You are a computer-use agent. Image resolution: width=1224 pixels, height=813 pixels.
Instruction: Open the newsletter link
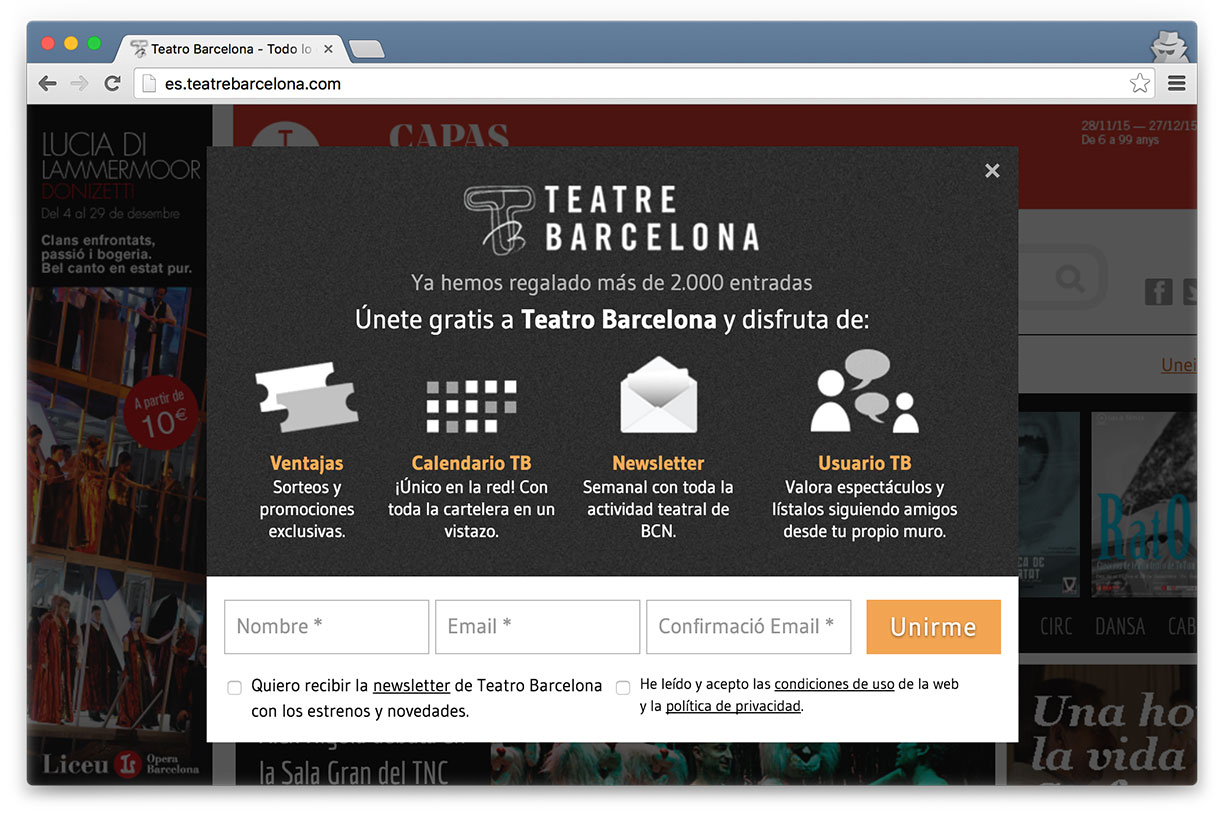(411, 686)
